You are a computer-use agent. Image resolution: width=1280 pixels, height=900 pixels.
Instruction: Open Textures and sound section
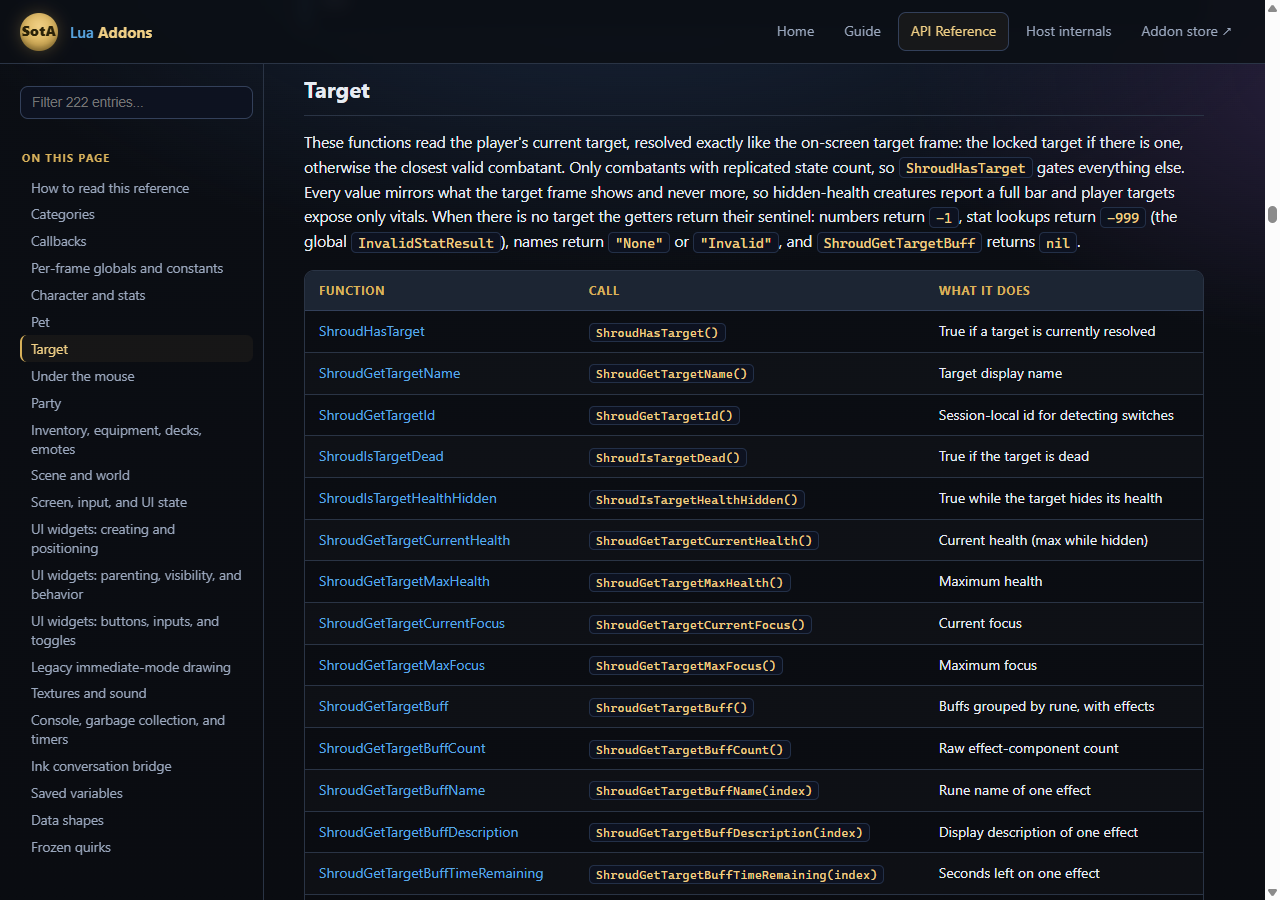pyautogui.click(x=89, y=693)
